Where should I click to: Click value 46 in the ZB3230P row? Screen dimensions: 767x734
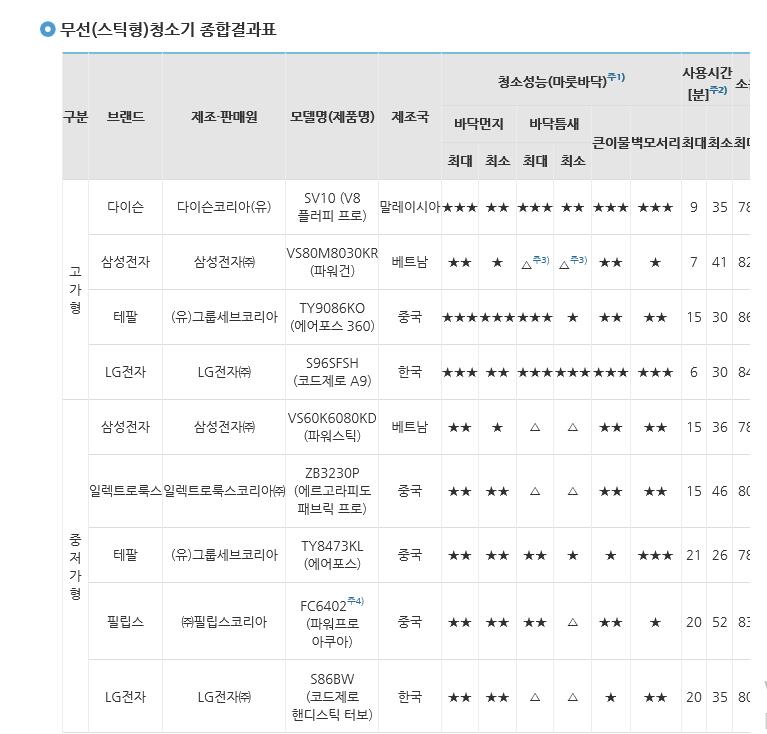(720, 491)
